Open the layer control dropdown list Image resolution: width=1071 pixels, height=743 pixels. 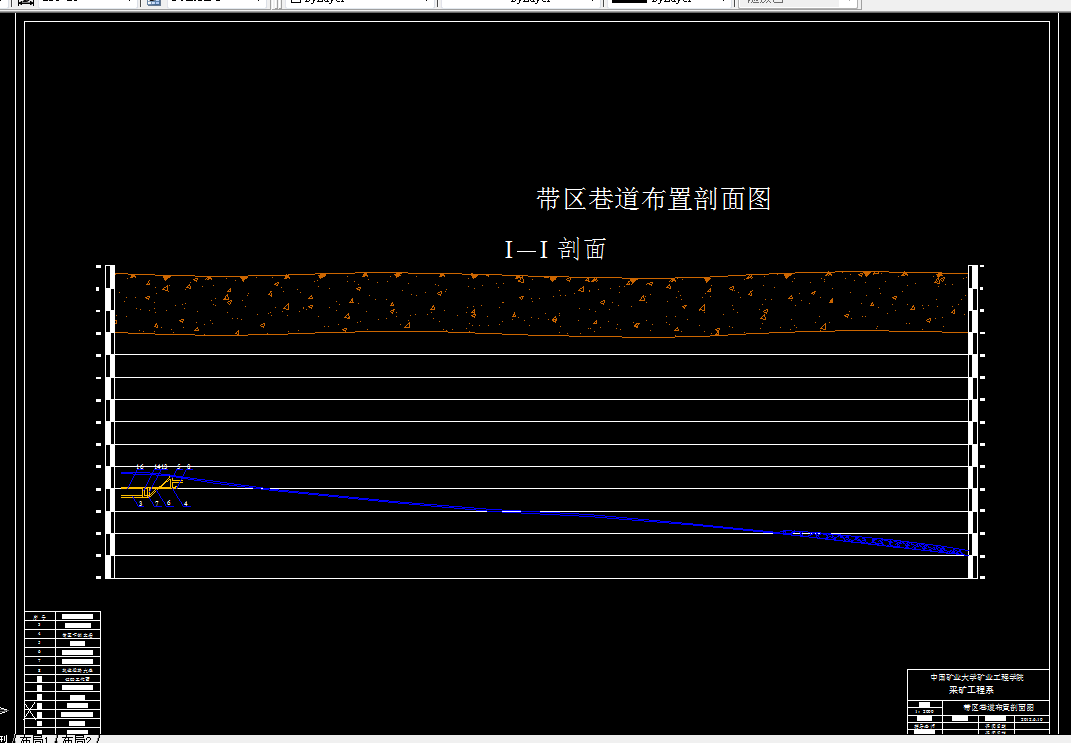[257, 3]
